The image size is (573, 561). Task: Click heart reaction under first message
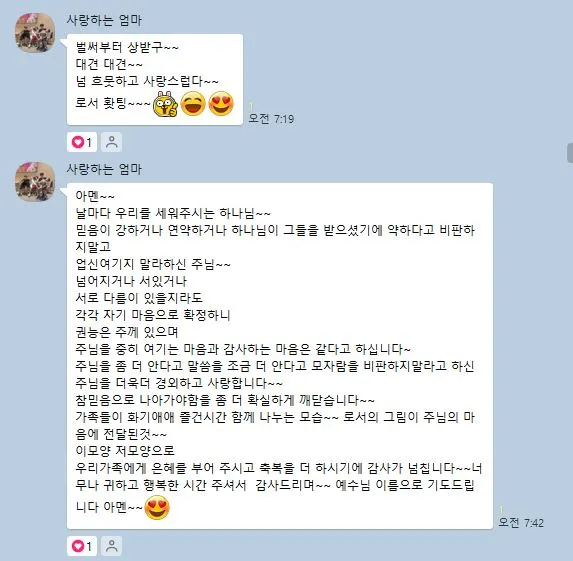82,142
